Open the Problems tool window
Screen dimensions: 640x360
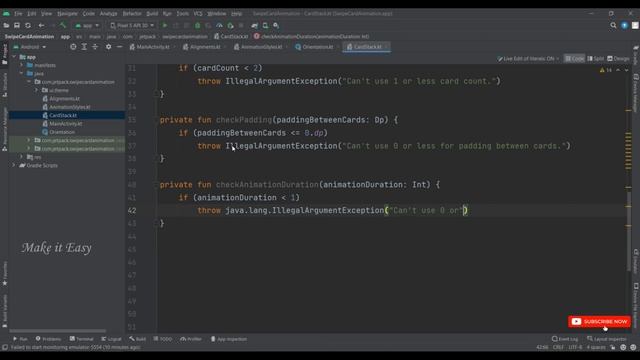[x=48, y=339]
